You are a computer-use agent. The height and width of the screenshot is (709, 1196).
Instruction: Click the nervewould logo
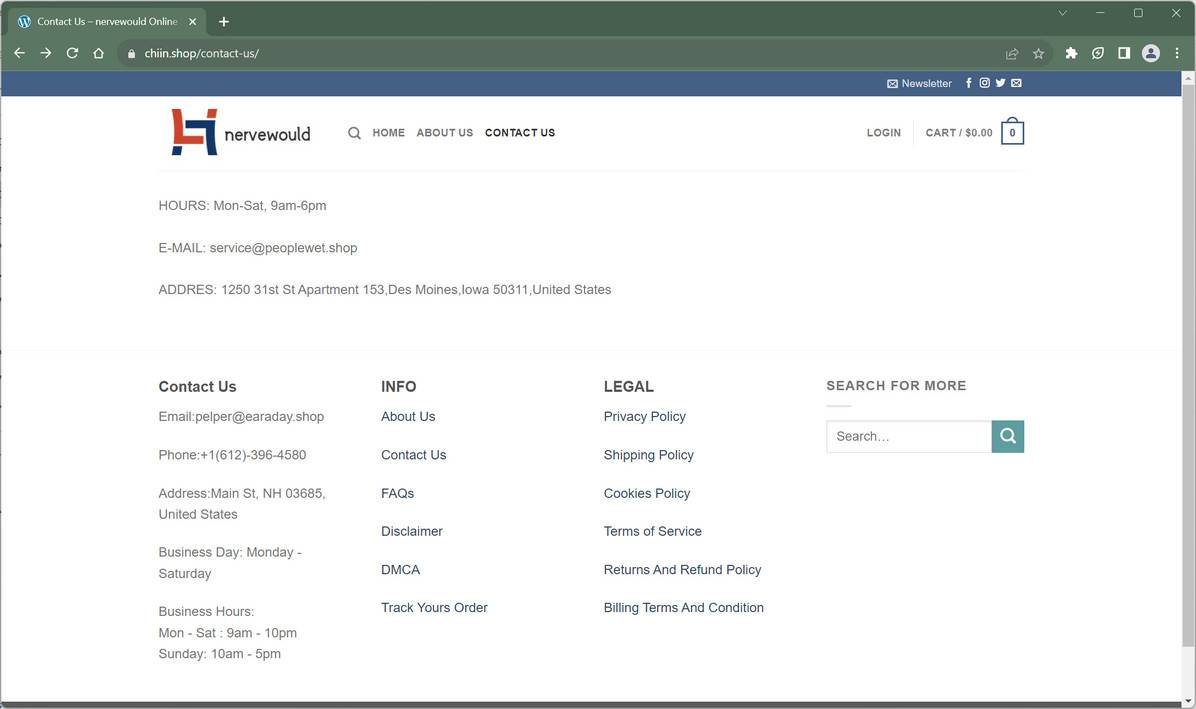click(x=240, y=133)
